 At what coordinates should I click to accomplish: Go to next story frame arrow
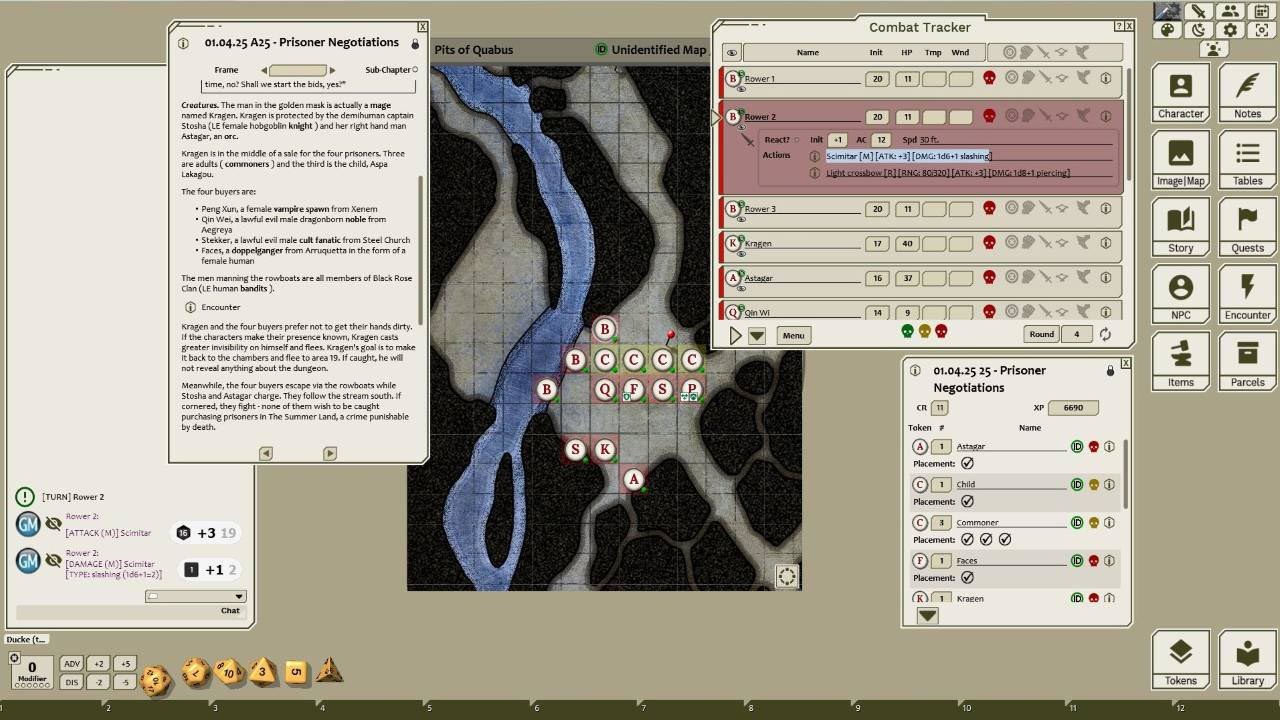333,70
